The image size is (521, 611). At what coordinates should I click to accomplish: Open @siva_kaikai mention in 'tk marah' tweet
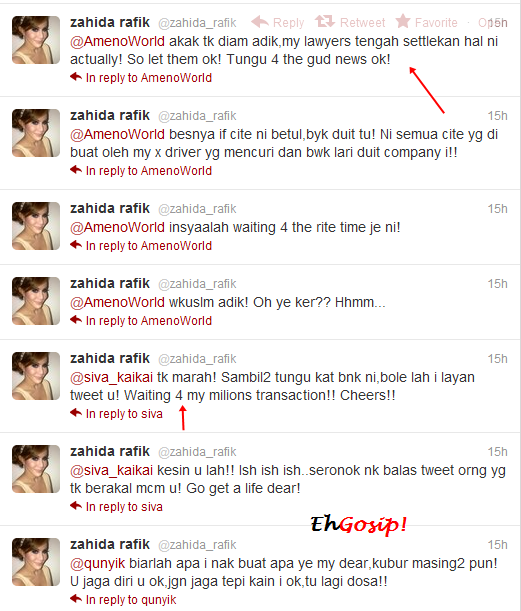coord(111,377)
